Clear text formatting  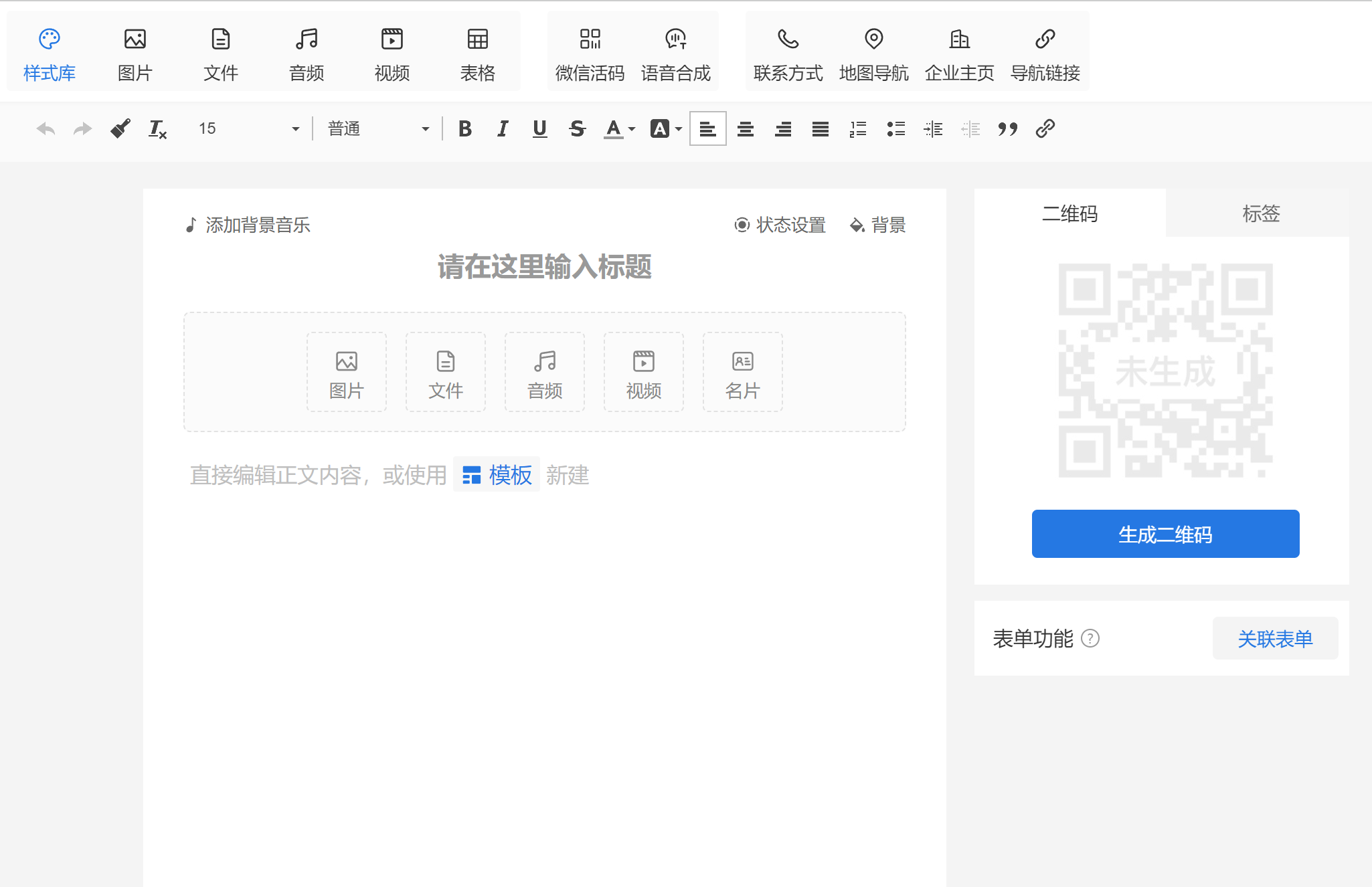tap(158, 128)
